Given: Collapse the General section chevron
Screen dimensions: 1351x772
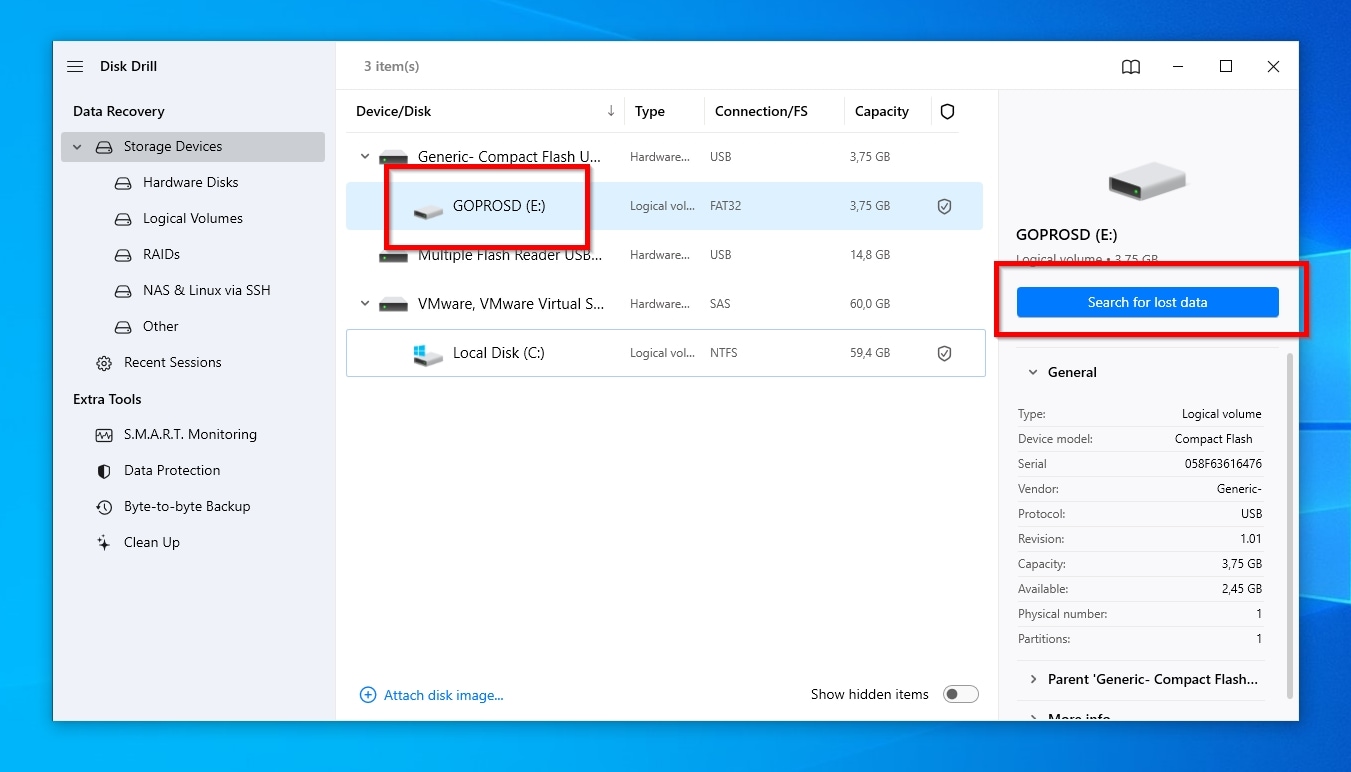Looking at the screenshot, I should pyautogui.click(x=1033, y=372).
